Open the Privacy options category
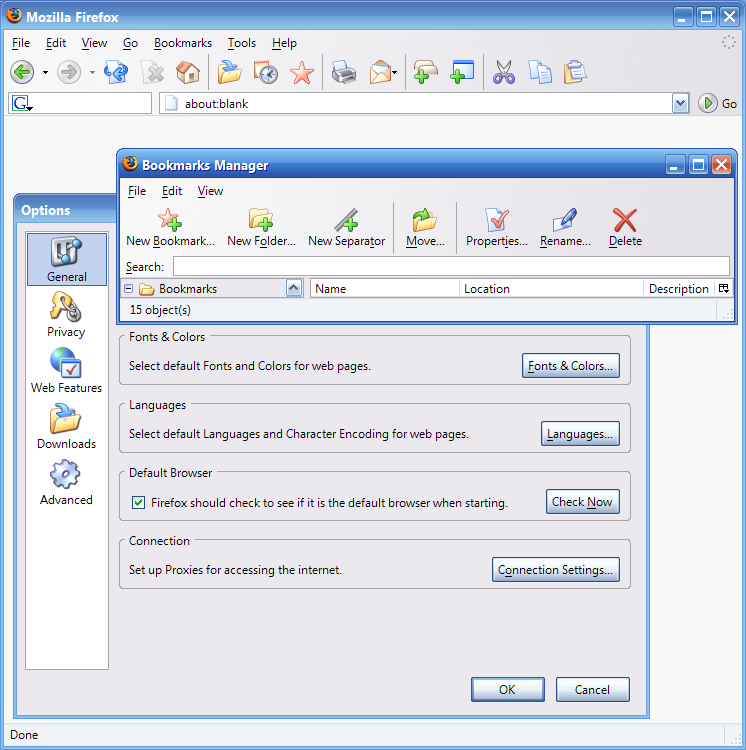 pos(66,315)
